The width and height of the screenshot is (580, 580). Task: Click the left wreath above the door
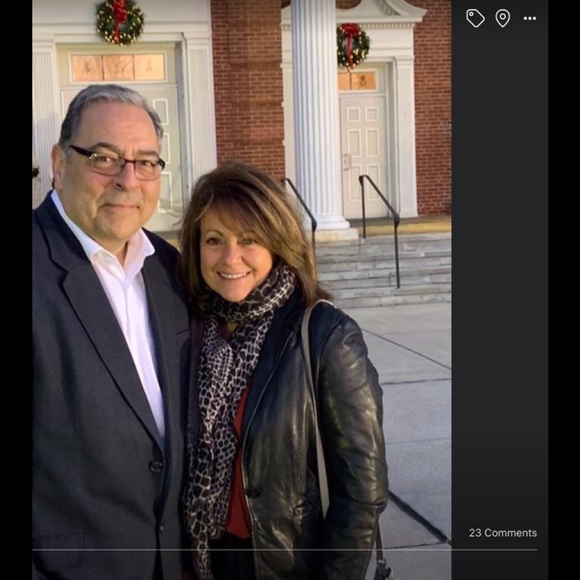tap(119, 21)
